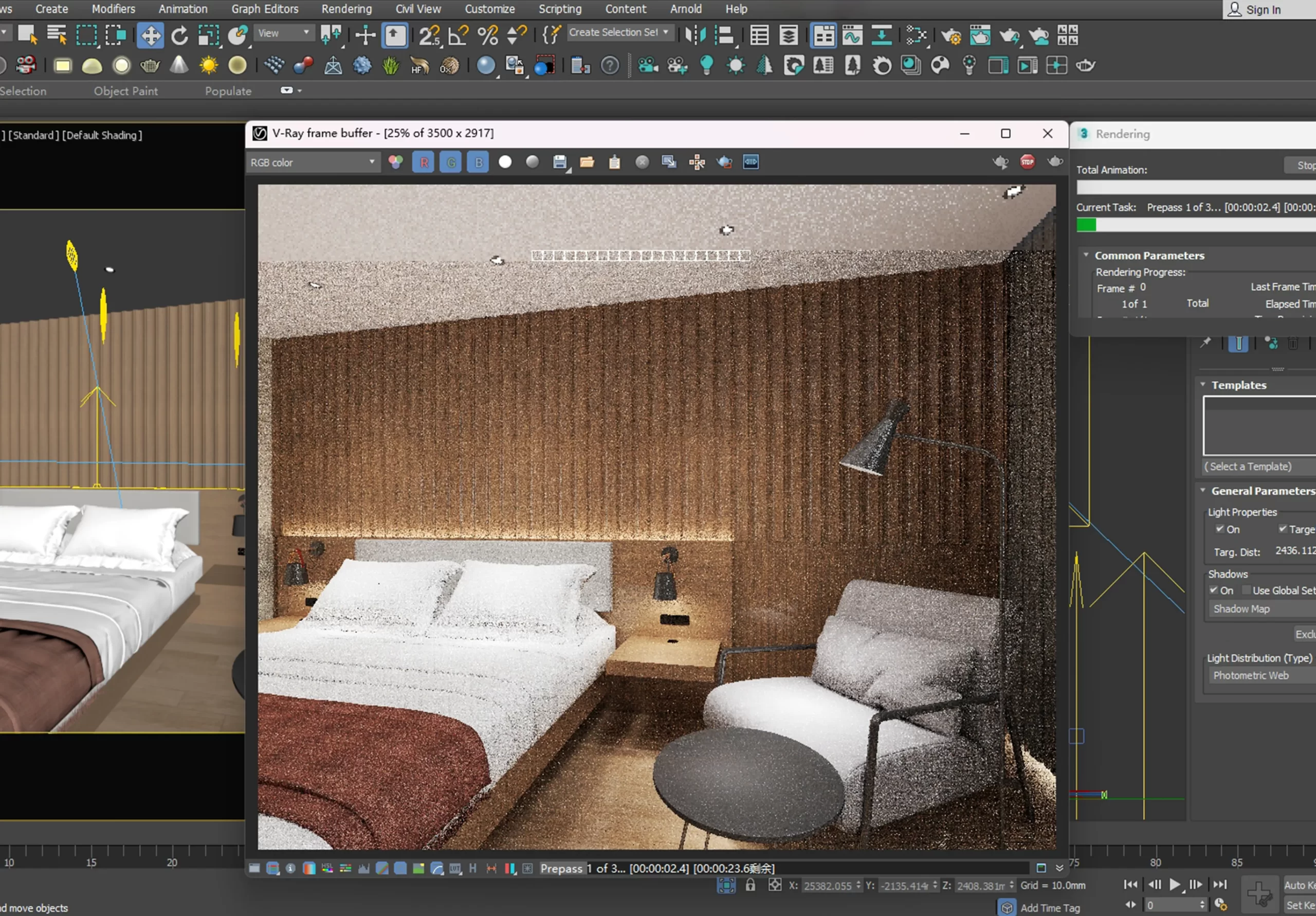Click the Mirror tool icon
This screenshot has width=1316, height=916.
point(695,35)
